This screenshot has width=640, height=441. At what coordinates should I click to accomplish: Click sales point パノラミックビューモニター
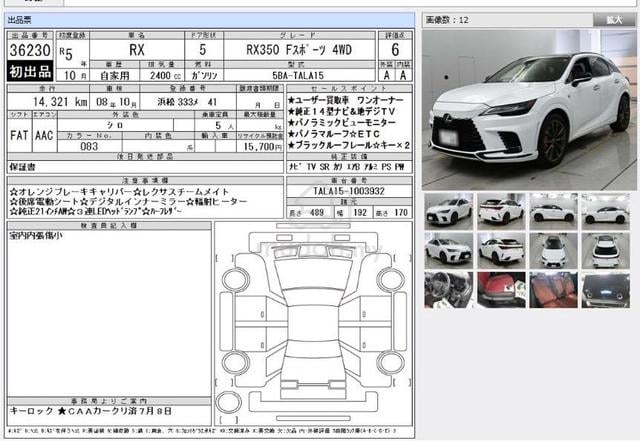point(341,122)
